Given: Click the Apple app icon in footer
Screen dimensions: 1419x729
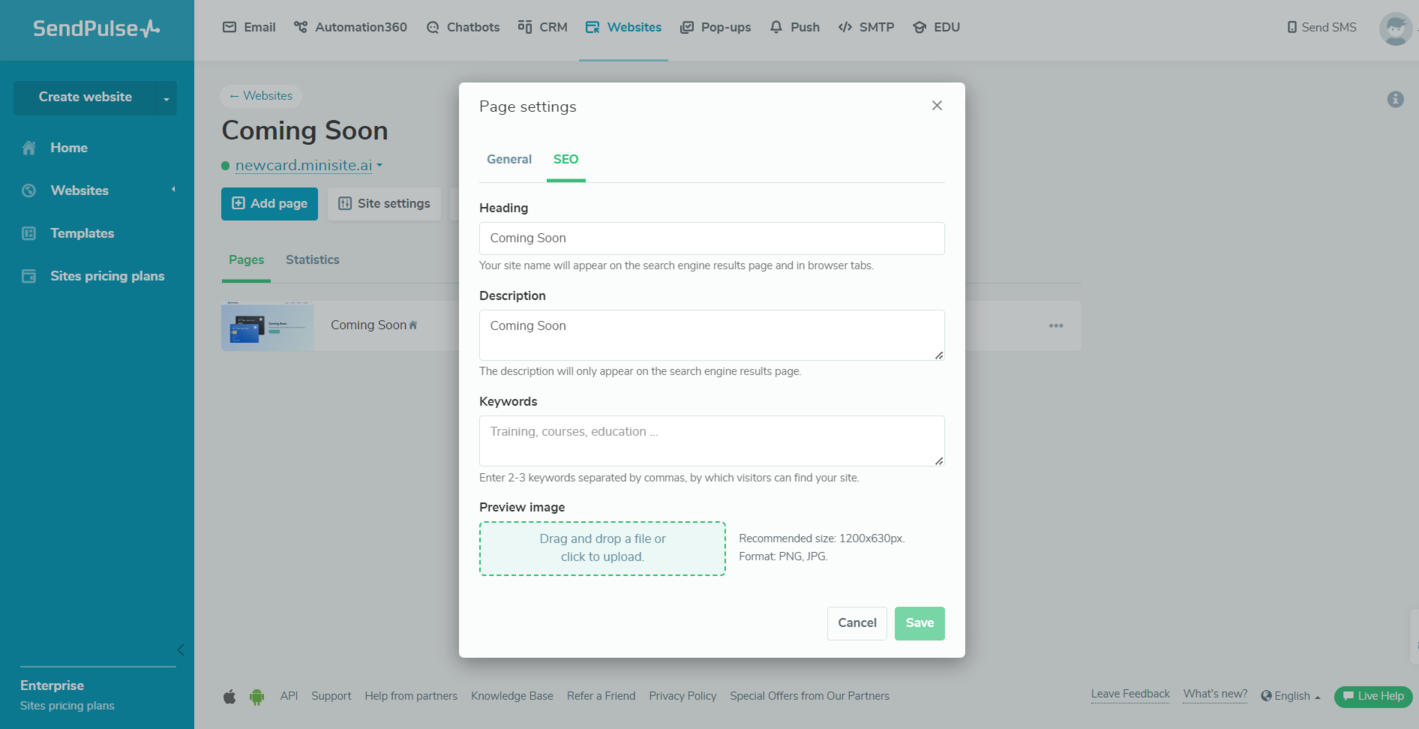Looking at the screenshot, I should [229, 697].
